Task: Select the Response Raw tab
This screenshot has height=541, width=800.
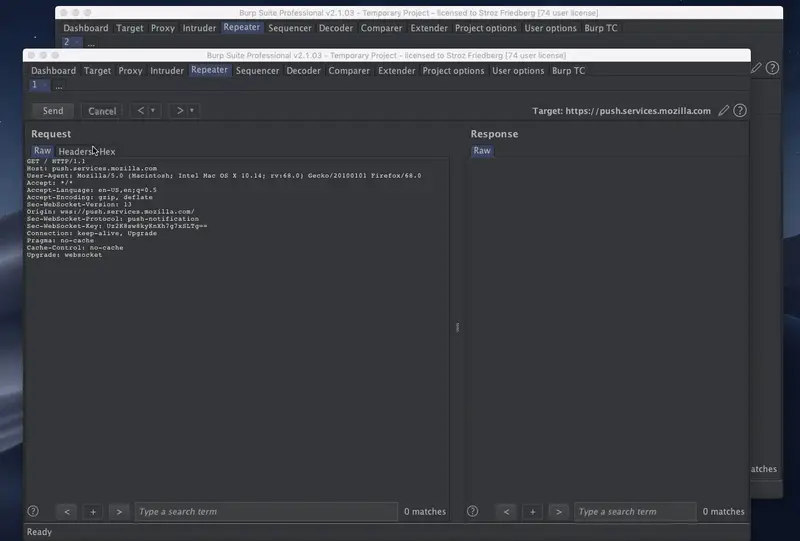Action: point(482,151)
